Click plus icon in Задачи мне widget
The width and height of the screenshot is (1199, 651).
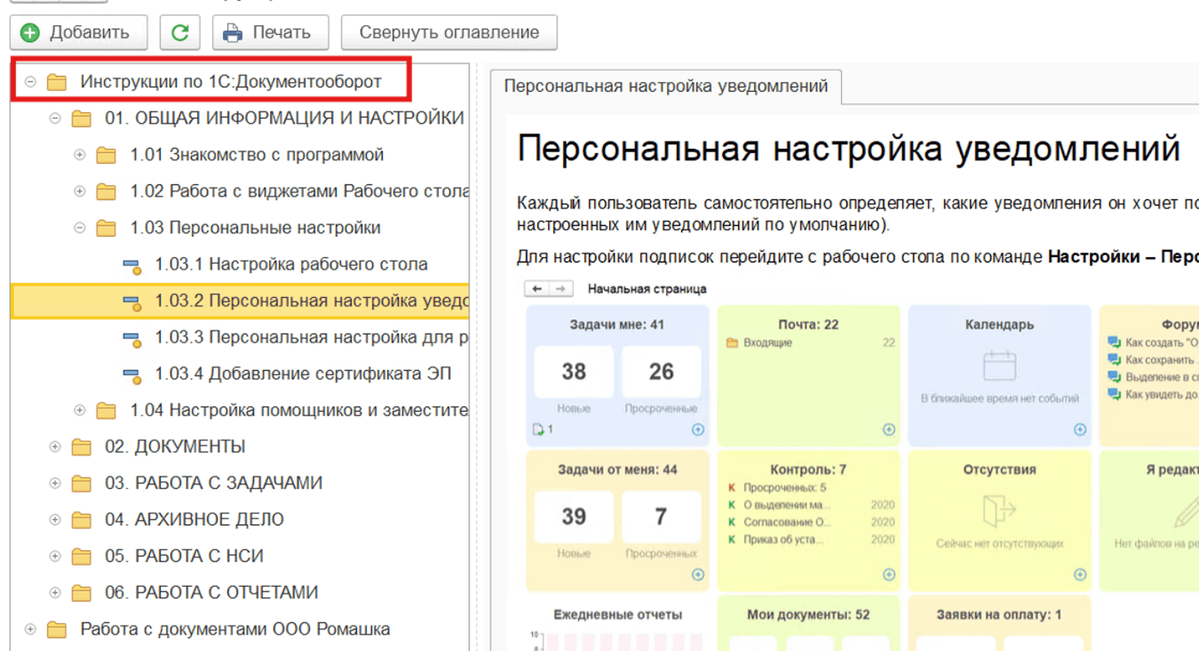pyautogui.click(x=697, y=429)
